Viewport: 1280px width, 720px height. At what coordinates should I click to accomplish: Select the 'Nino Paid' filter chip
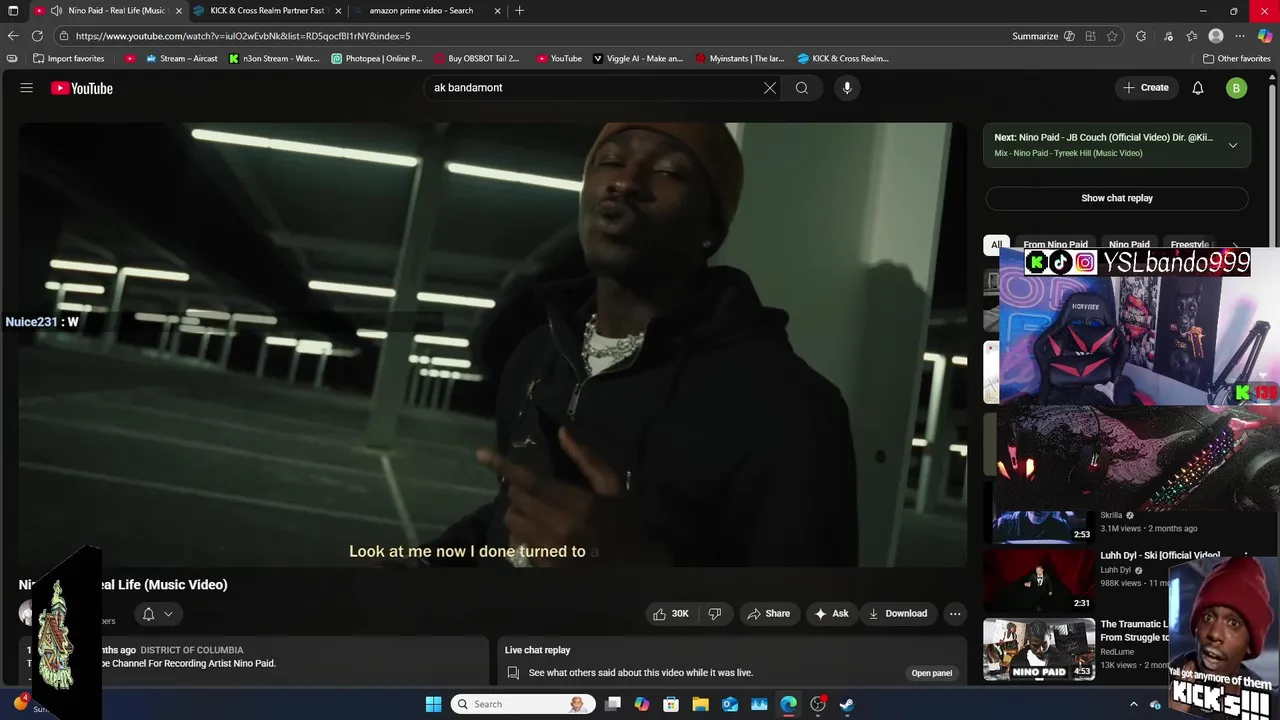pos(1129,244)
